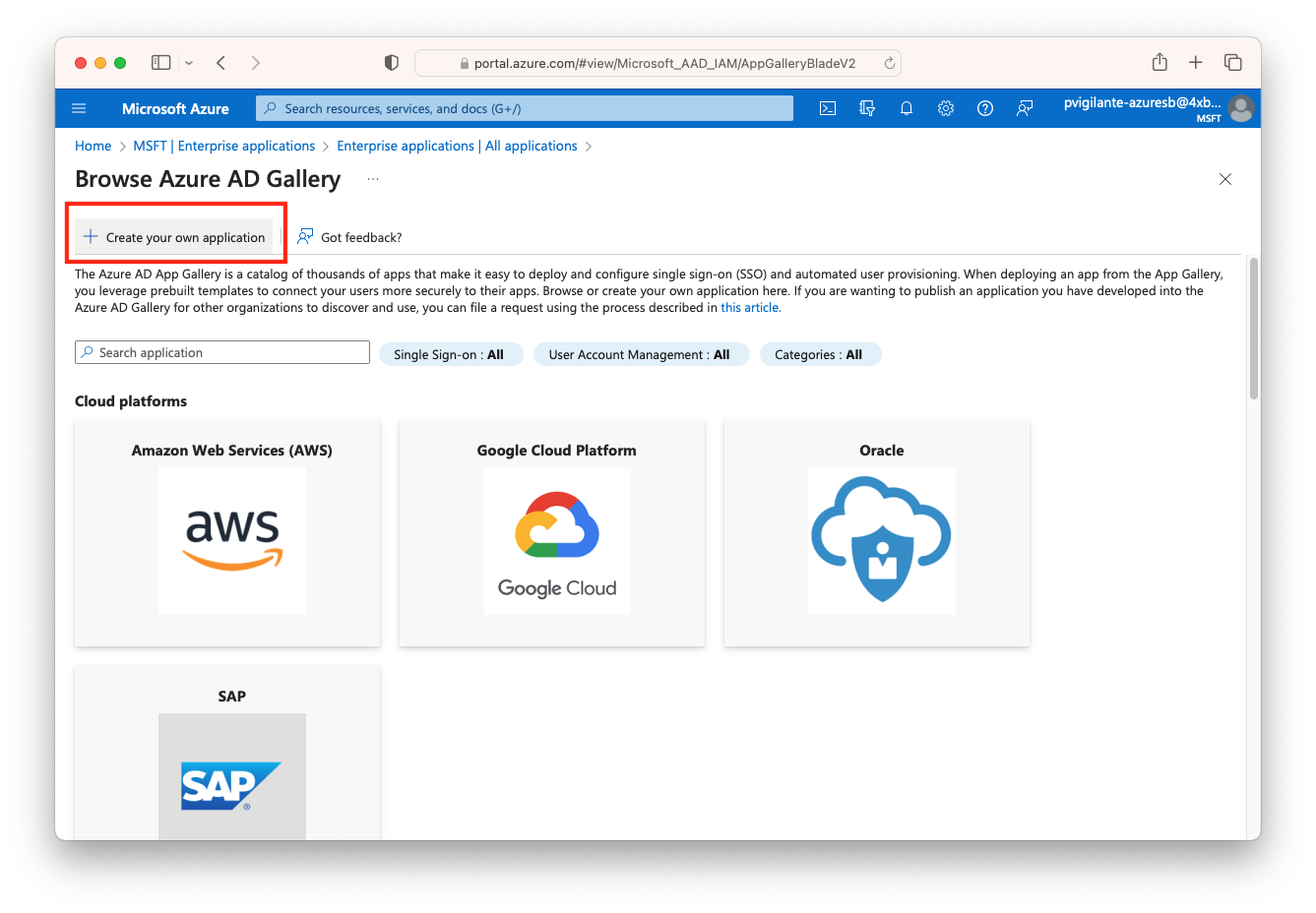The height and width of the screenshot is (913, 1316).
Task: Open the Help menu
Action: point(984,108)
